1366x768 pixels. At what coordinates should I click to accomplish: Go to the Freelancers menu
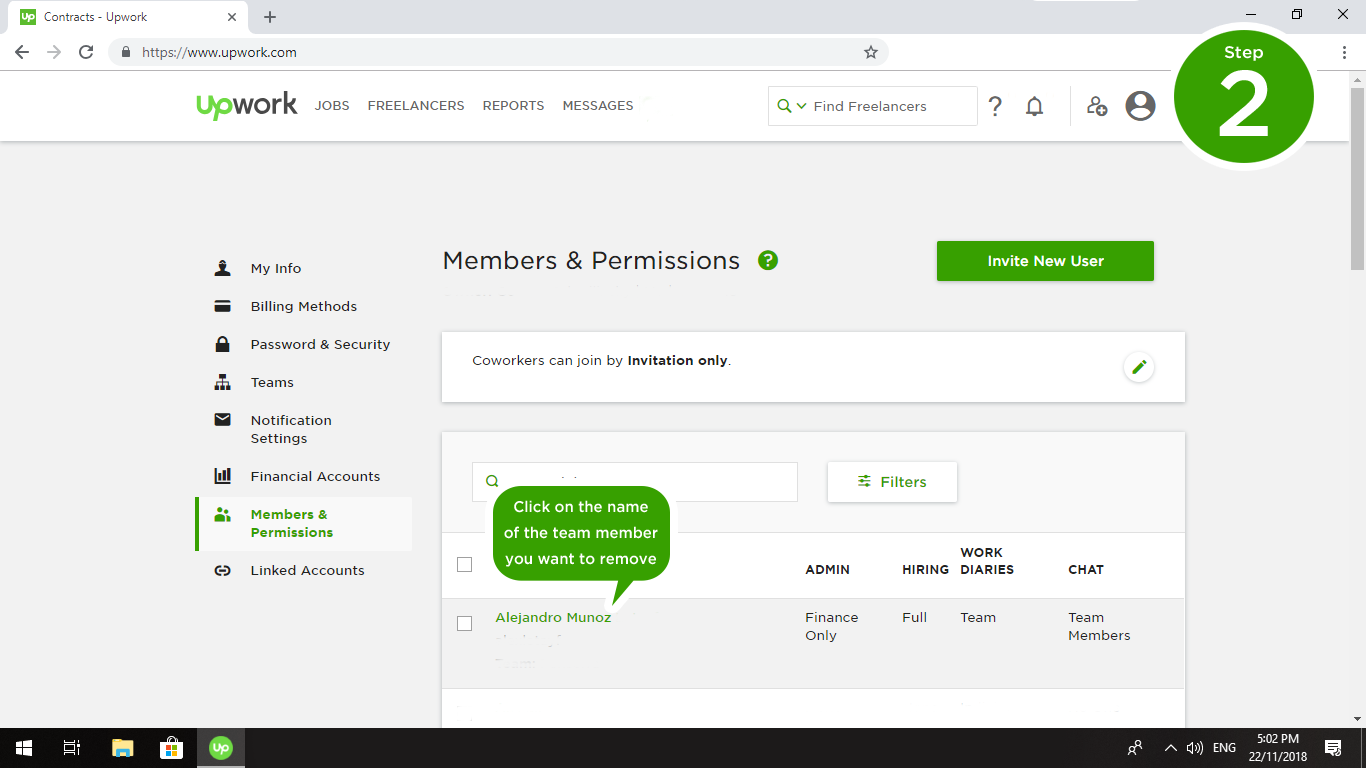coord(416,106)
